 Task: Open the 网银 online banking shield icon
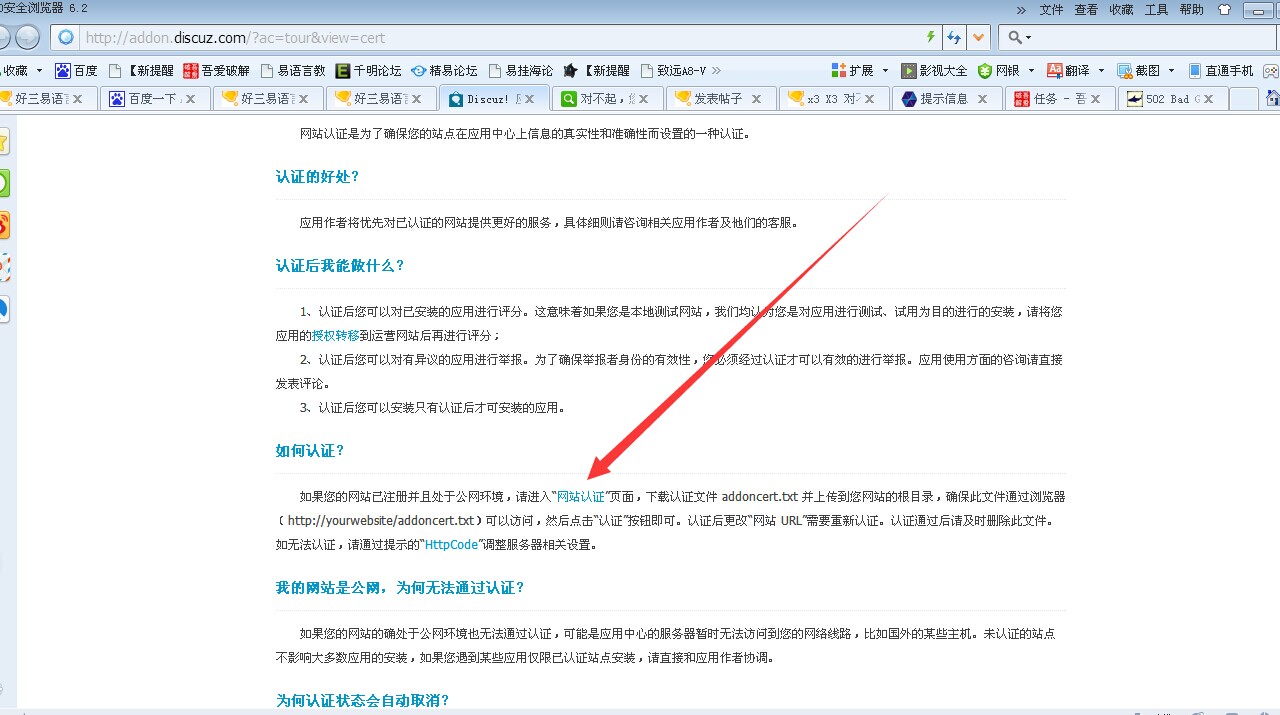tap(985, 69)
